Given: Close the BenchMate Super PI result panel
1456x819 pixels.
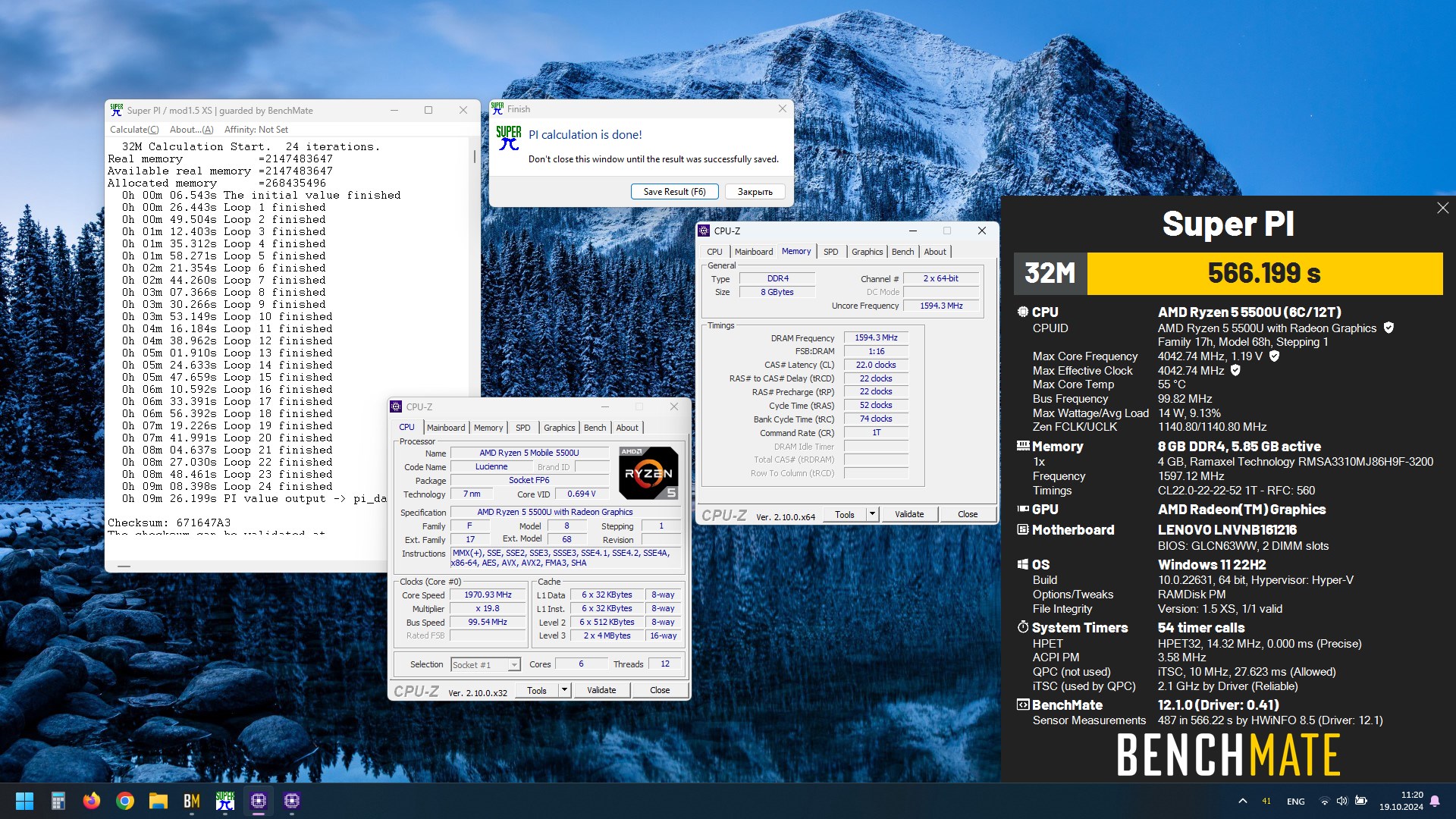Looking at the screenshot, I should [1442, 208].
